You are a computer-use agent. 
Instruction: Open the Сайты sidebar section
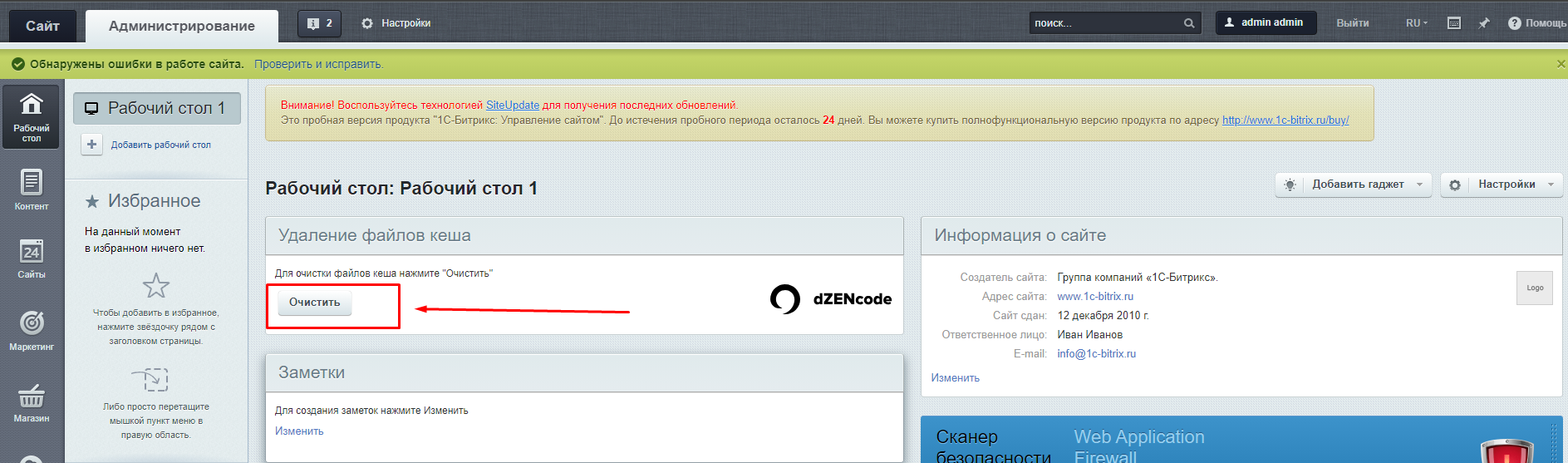coord(32,259)
